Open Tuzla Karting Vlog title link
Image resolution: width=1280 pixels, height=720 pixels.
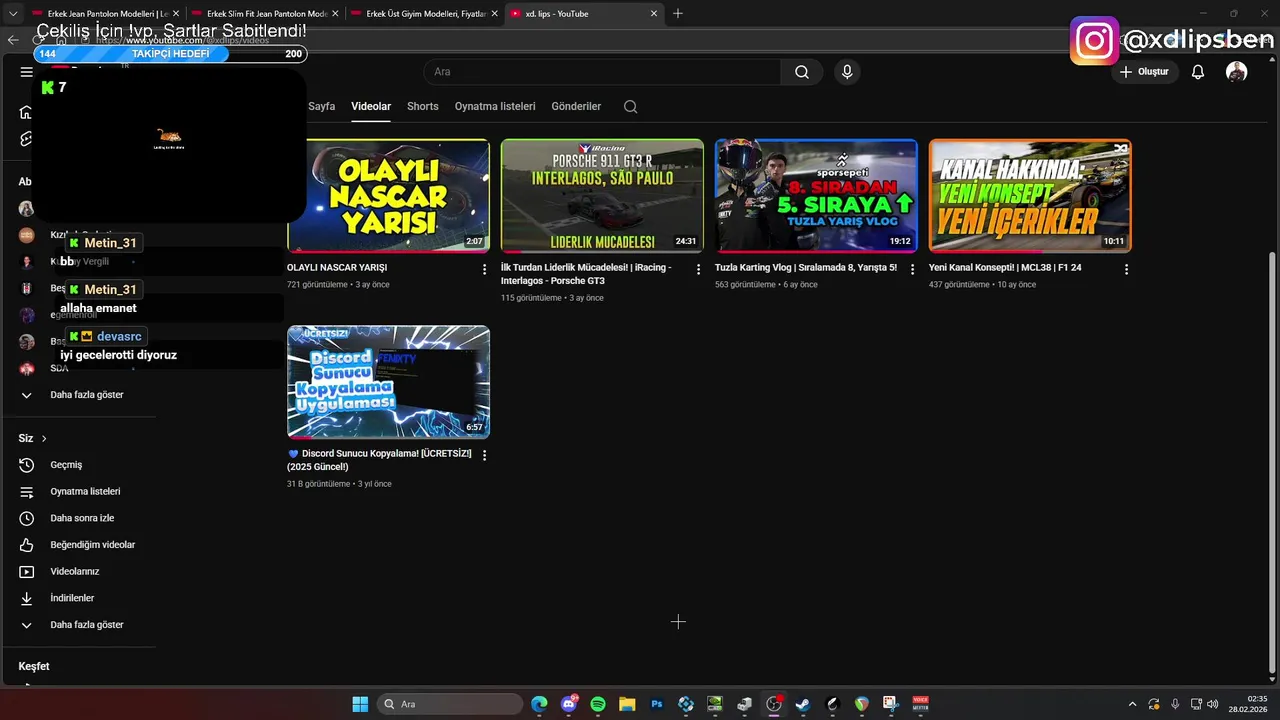tap(806, 268)
